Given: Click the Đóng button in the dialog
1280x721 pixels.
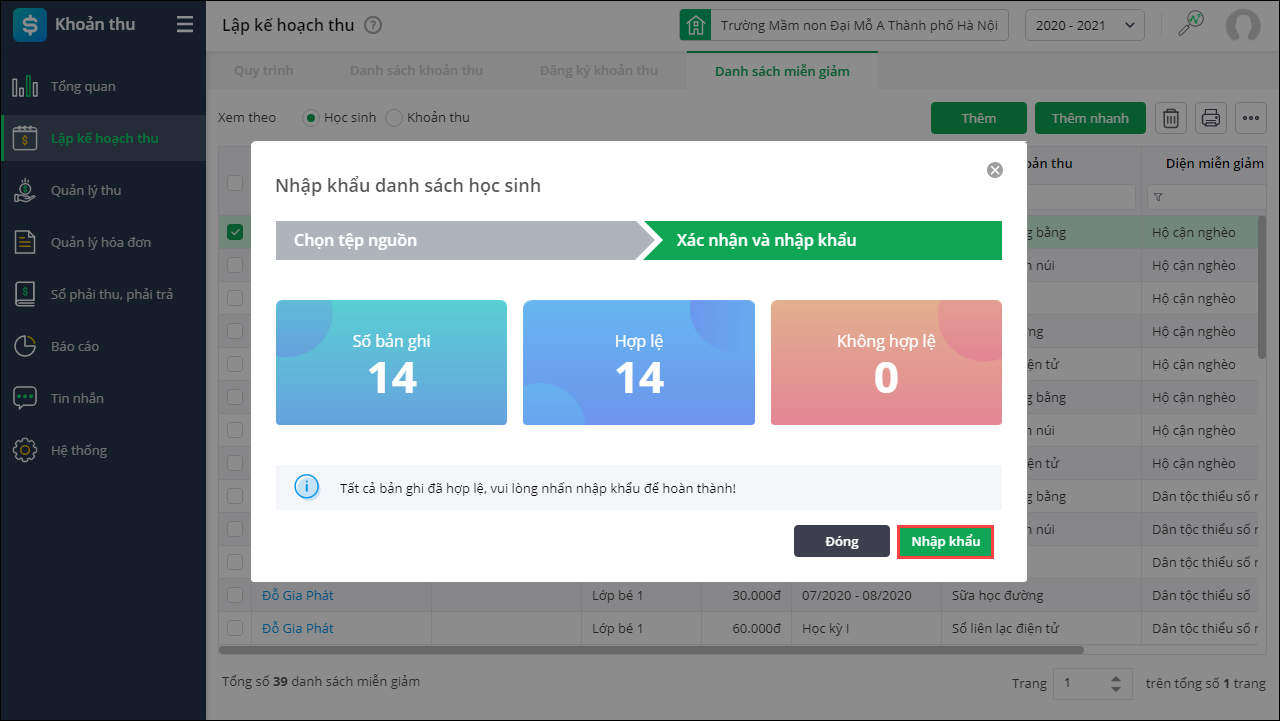Looking at the screenshot, I should tap(842, 541).
